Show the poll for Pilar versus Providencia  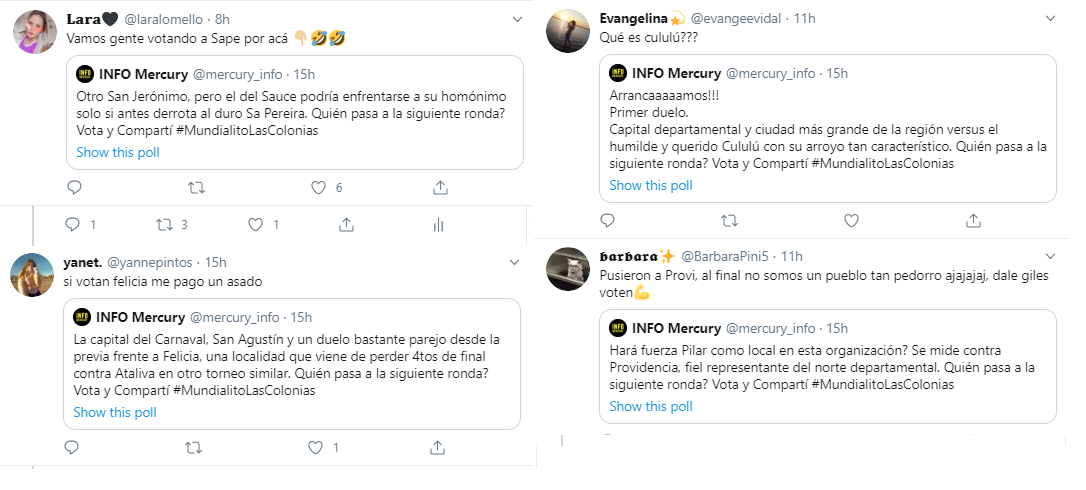(650, 406)
